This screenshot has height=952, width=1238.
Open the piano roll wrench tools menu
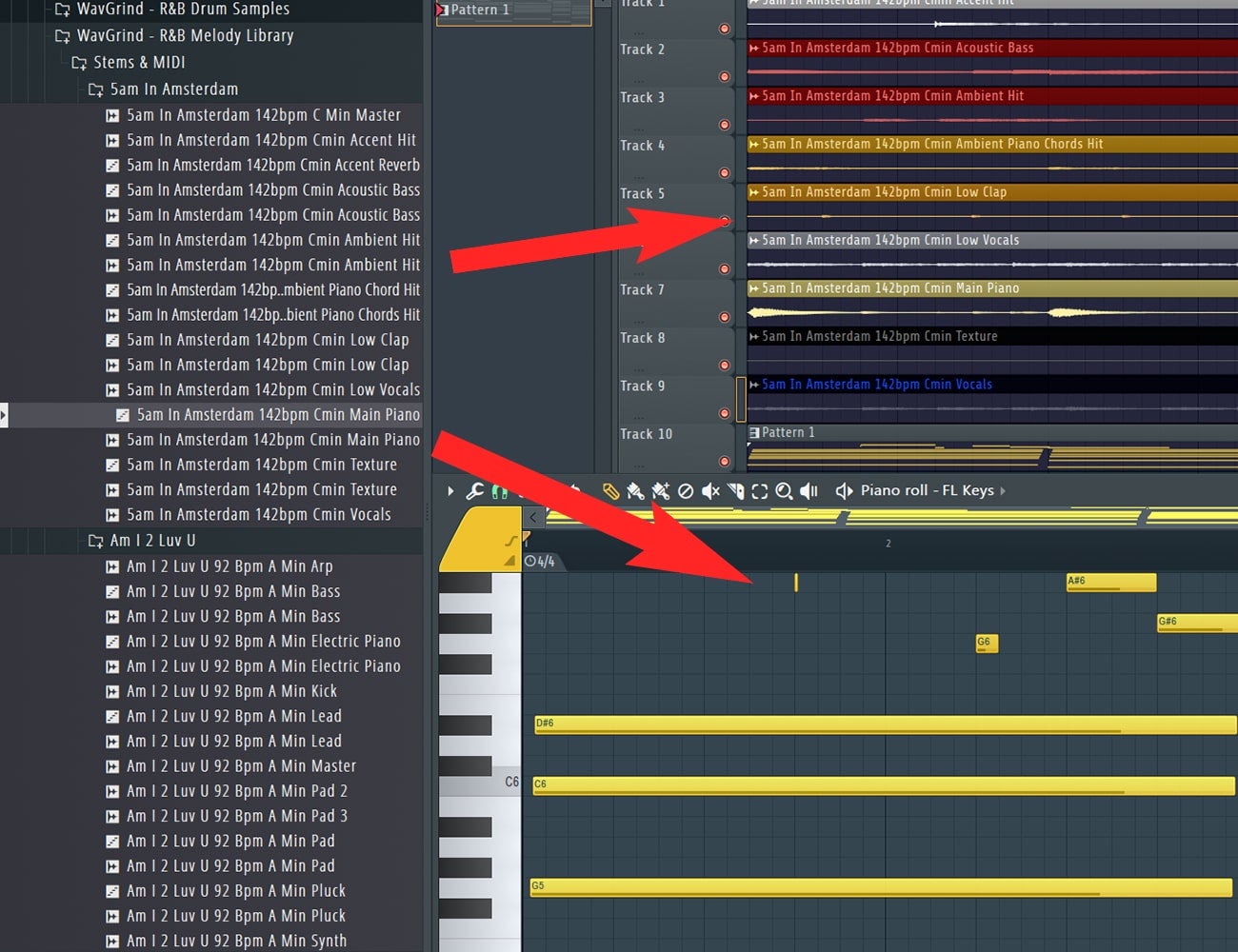[x=474, y=491]
